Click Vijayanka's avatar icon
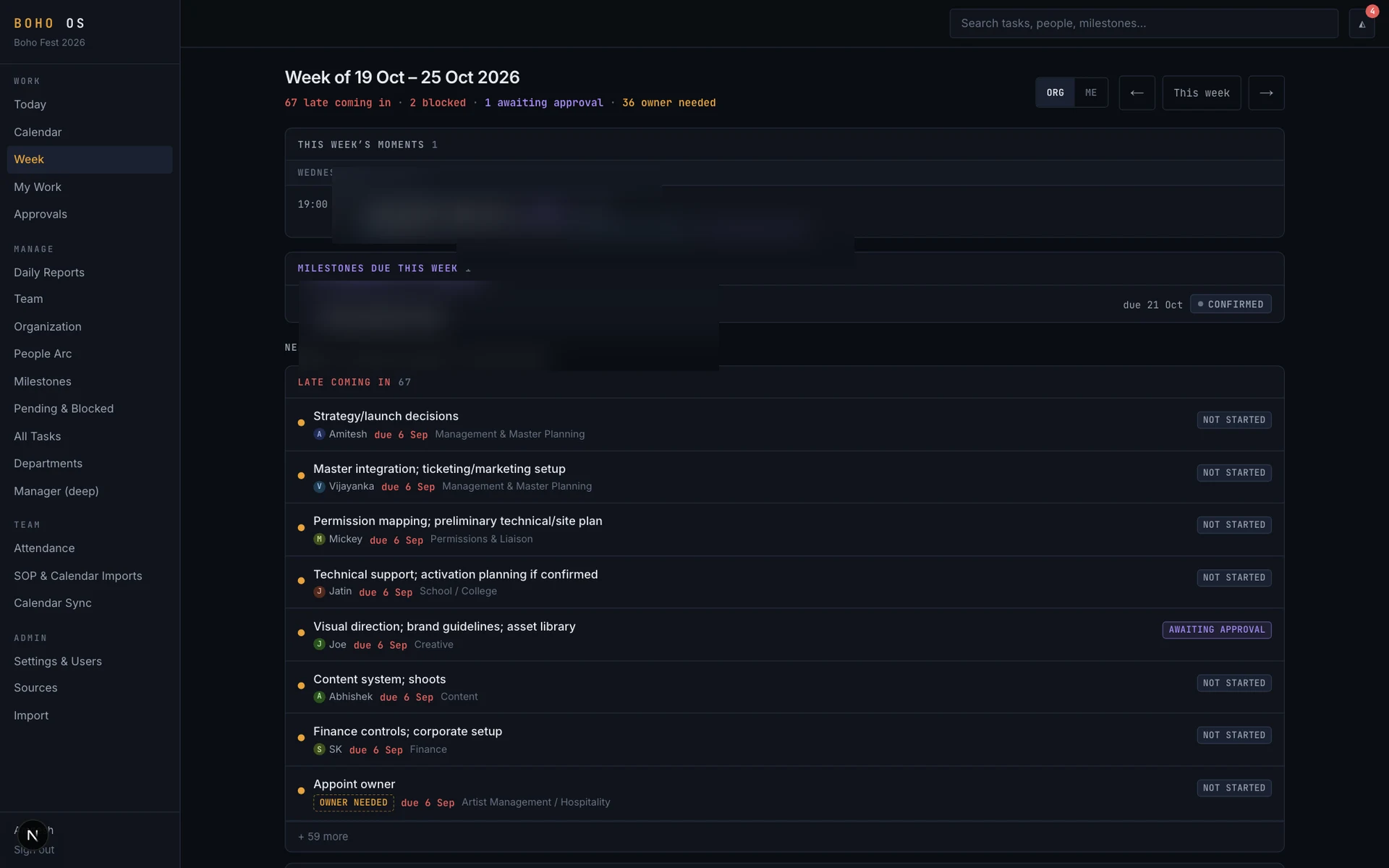This screenshot has height=868, width=1389. click(319, 486)
